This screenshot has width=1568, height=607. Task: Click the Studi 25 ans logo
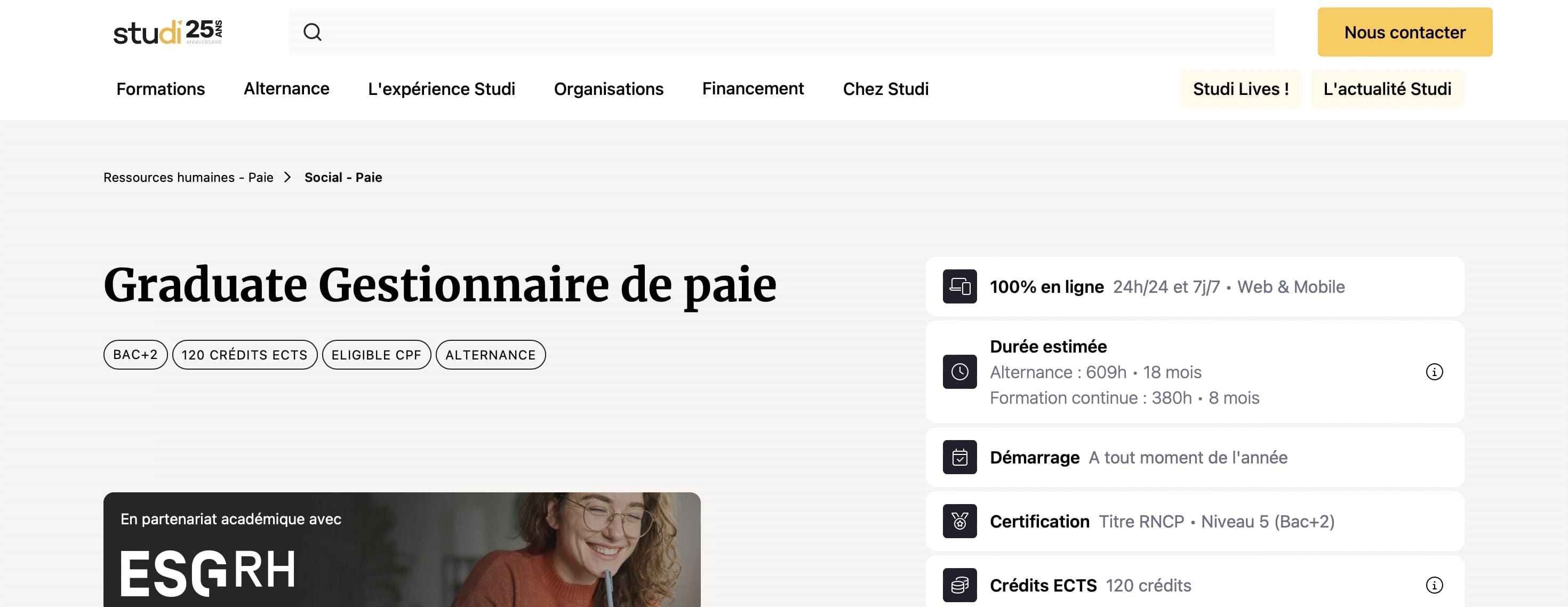(x=168, y=32)
